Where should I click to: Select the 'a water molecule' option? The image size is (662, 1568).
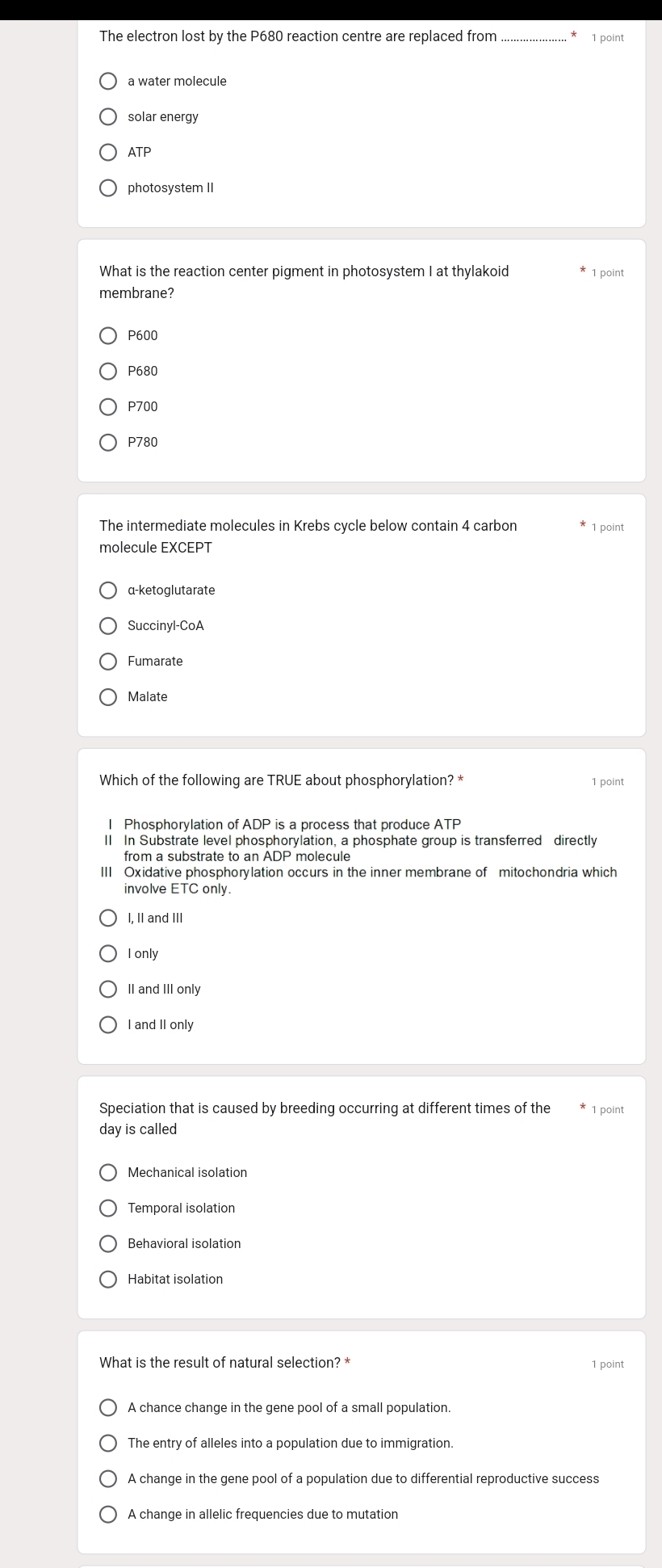(108, 82)
